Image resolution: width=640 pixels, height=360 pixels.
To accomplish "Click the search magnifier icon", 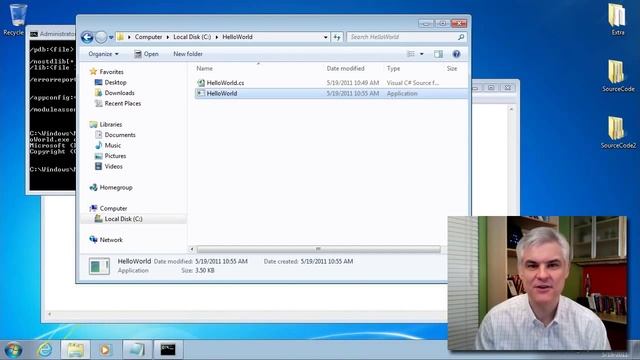I will click(x=461, y=37).
